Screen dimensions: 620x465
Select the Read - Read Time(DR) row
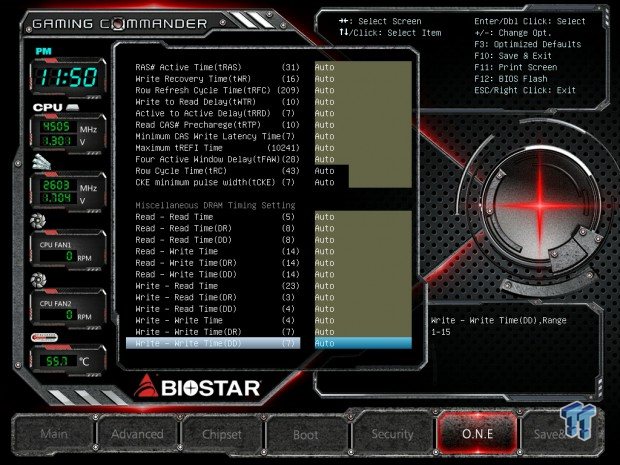[217, 228]
